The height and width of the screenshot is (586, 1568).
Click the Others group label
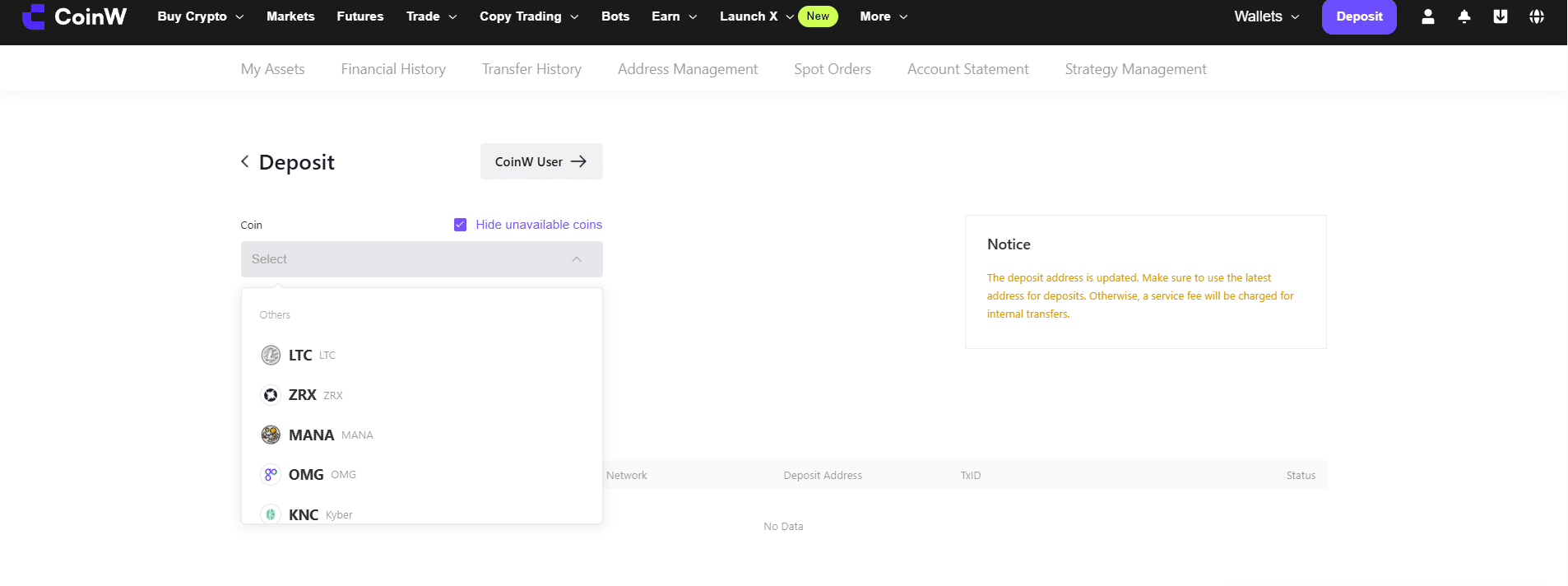pyautogui.click(x=275, y=314)
